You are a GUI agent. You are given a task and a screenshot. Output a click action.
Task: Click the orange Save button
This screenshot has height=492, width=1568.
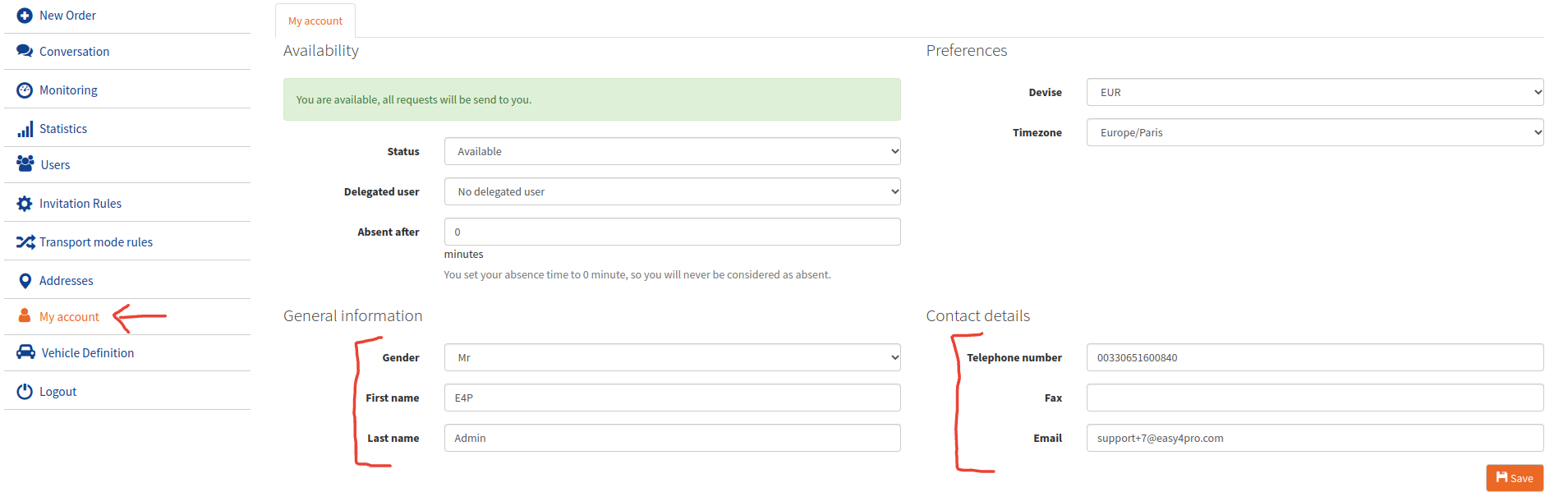[1514, 478]
